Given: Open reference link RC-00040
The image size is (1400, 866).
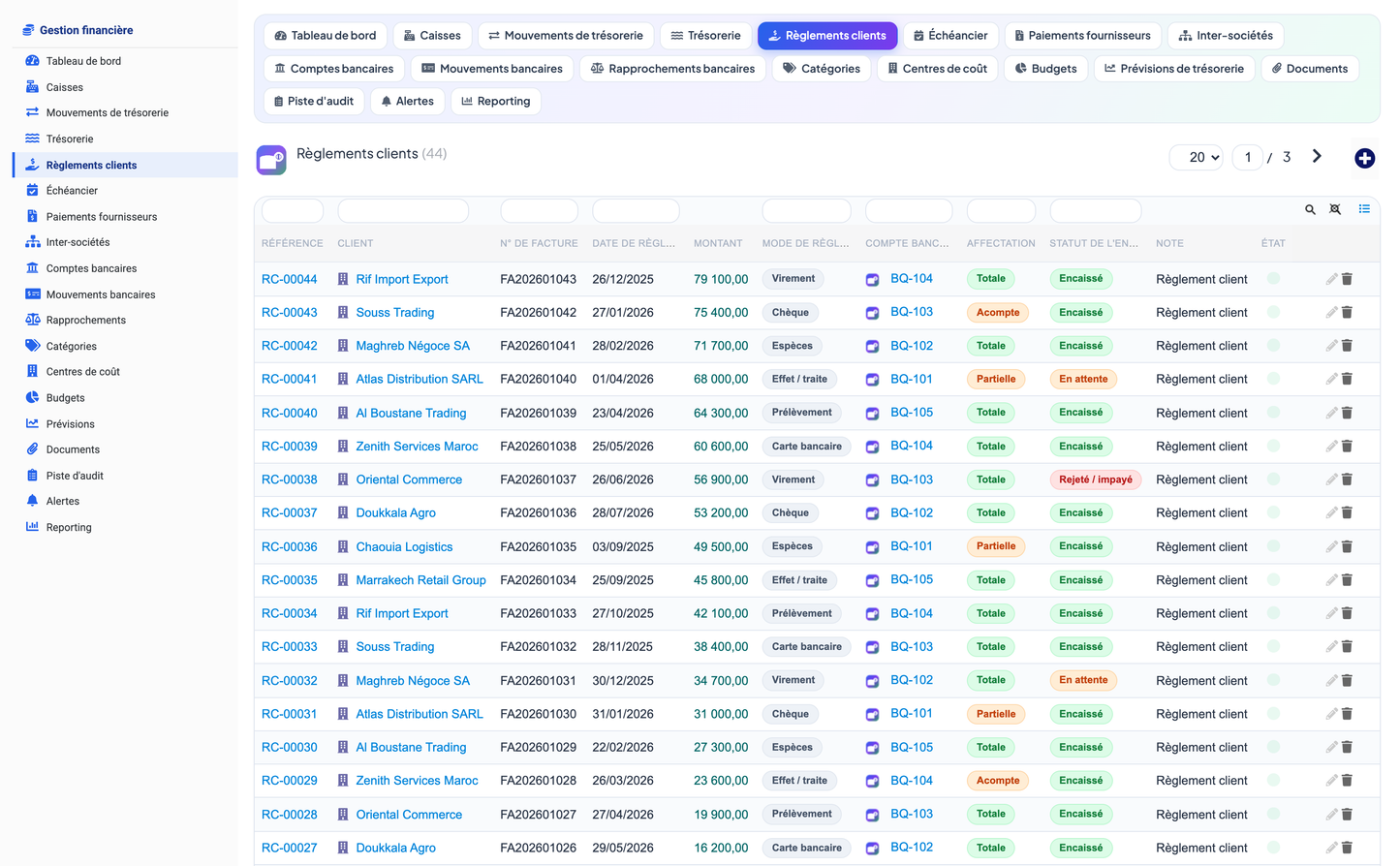Looking at the screenshot, I should pos(290,413).
